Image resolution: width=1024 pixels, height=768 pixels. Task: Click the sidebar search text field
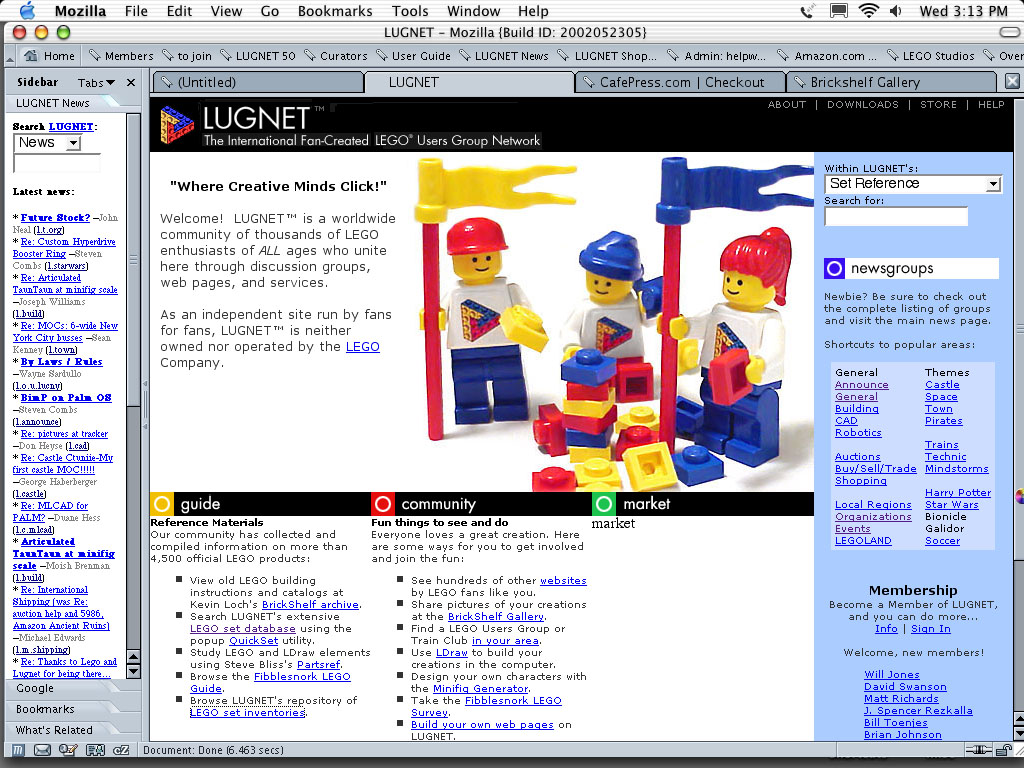tap(57, 163)
